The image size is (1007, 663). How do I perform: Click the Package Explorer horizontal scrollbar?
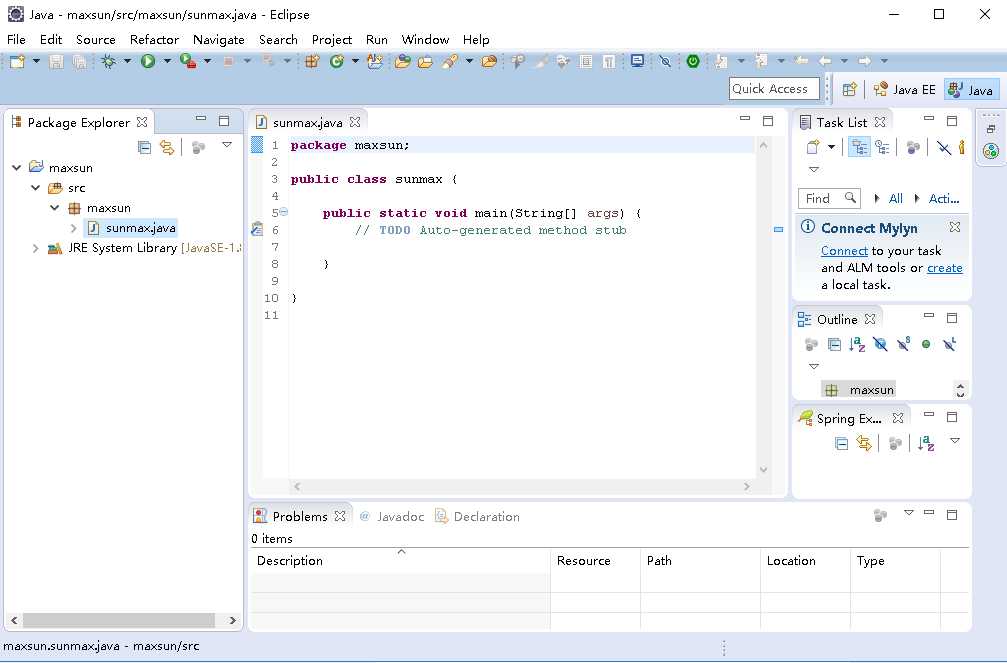pos(119,620)
